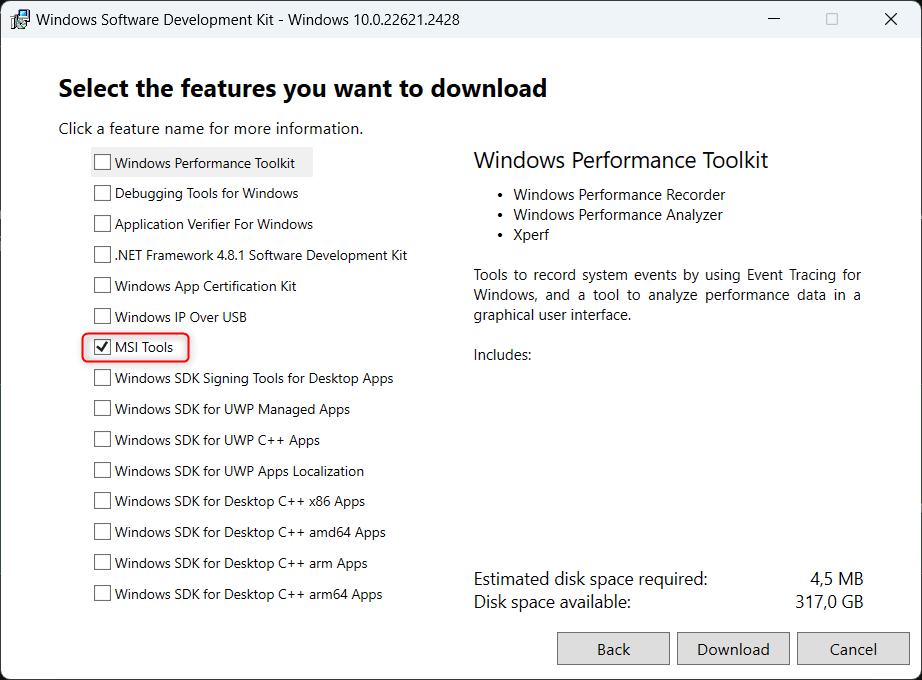922x680 pixels.
Task: Click the Windows Performance Toolkit heading on right
Action: click(621, 160)
